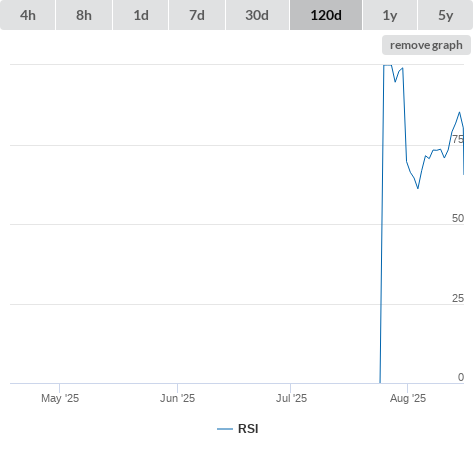Image resolution: width=474 pixels, height=455 pixels.
Task: Show the 1y time range
Action: click(390, 15)
